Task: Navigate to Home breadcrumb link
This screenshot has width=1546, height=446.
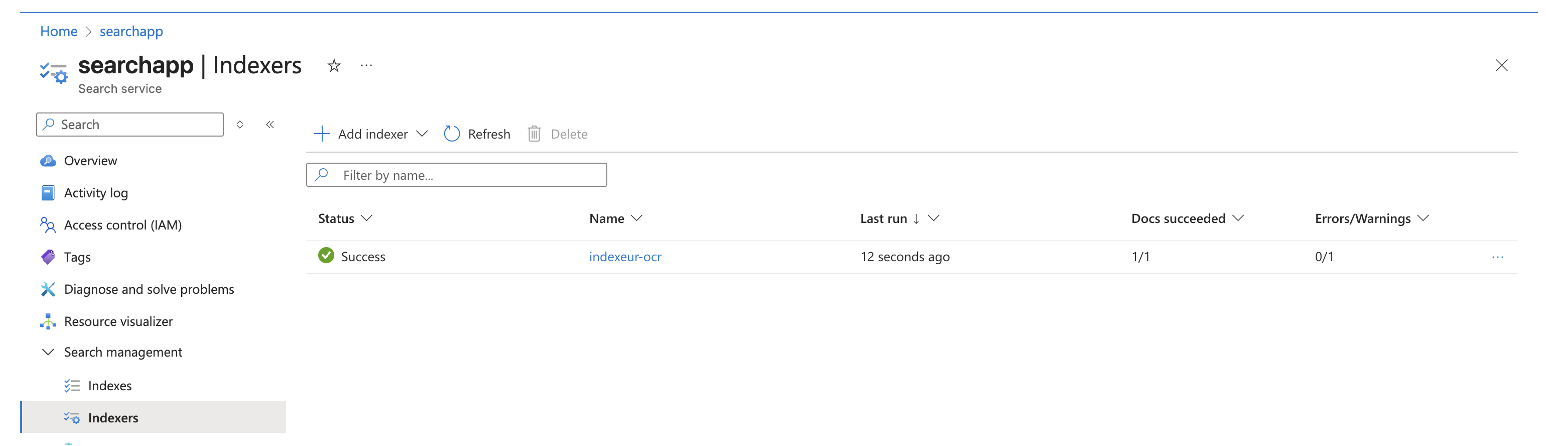Action: [x=58, y=31]
